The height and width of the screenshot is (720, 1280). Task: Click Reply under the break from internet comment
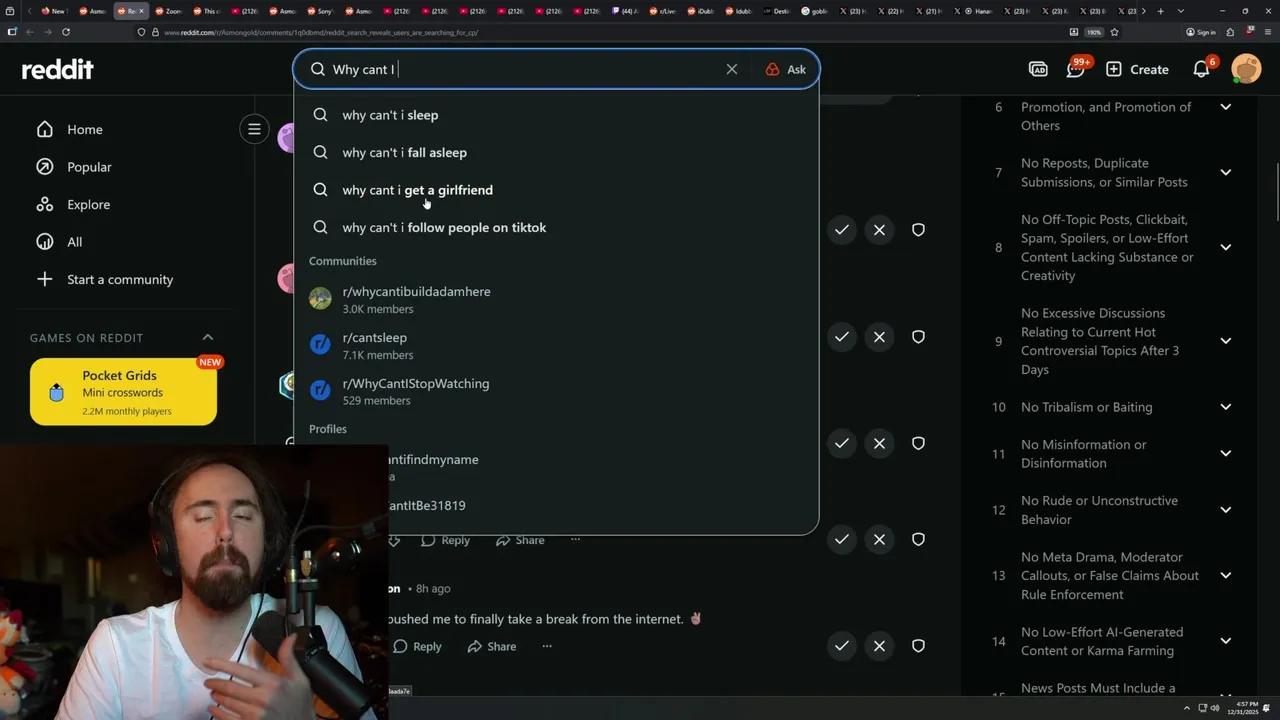(x=417, y=647)
